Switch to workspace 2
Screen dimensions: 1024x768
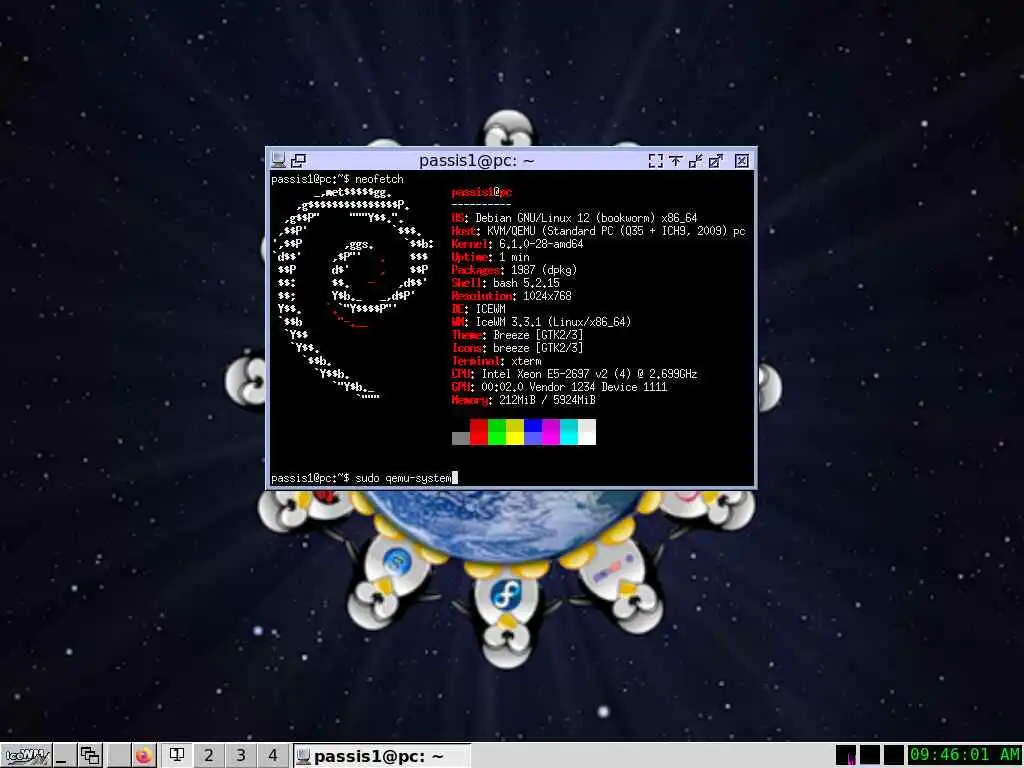pos(209,756)
